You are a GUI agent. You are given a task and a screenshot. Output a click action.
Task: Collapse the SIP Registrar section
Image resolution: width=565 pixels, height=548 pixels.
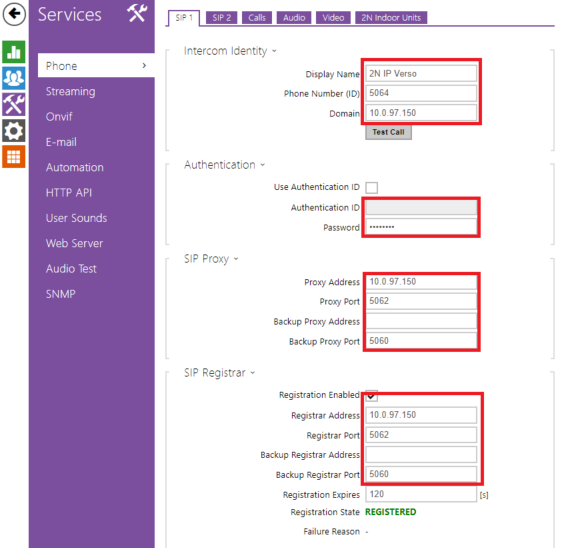(x=253, y=373)
